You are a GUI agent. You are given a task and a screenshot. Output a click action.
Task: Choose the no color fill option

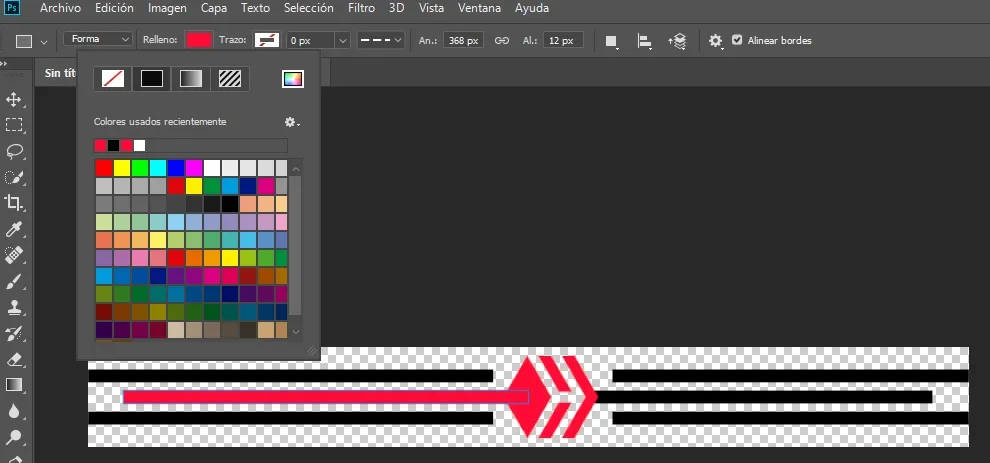tap(113, 79)
